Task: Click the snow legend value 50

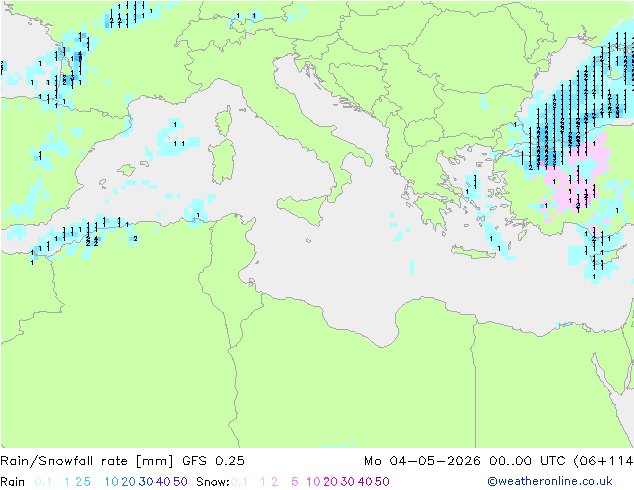Action: pyautogui.click(x=383, y=482)
